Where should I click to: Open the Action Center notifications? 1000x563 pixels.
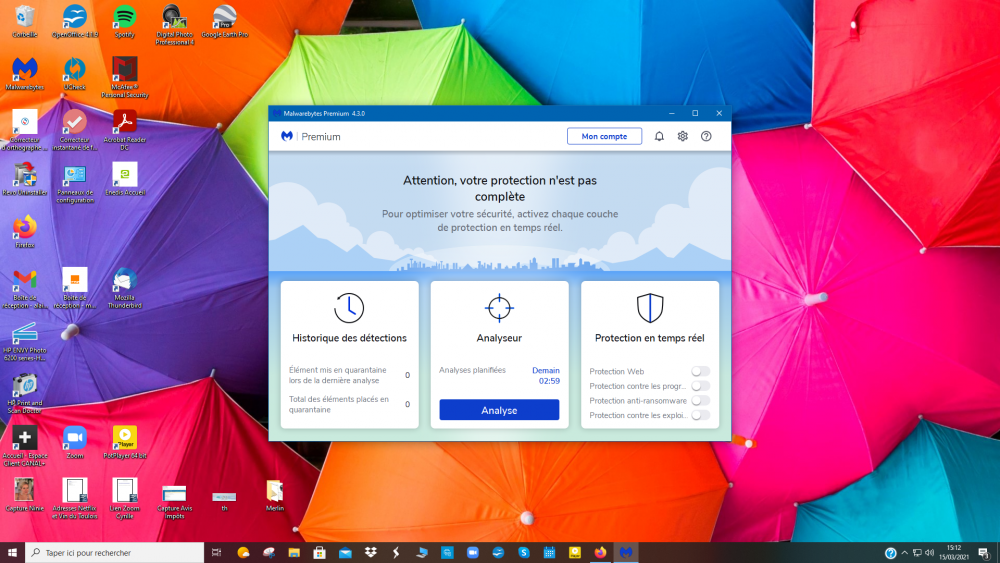tap(984, 553)
